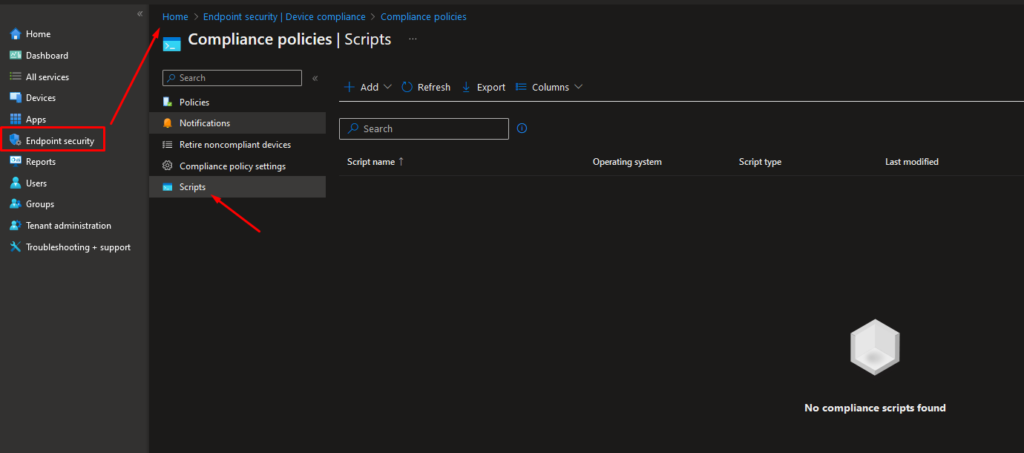
Task: Click the Last modified column header
Action: [912, 162]
